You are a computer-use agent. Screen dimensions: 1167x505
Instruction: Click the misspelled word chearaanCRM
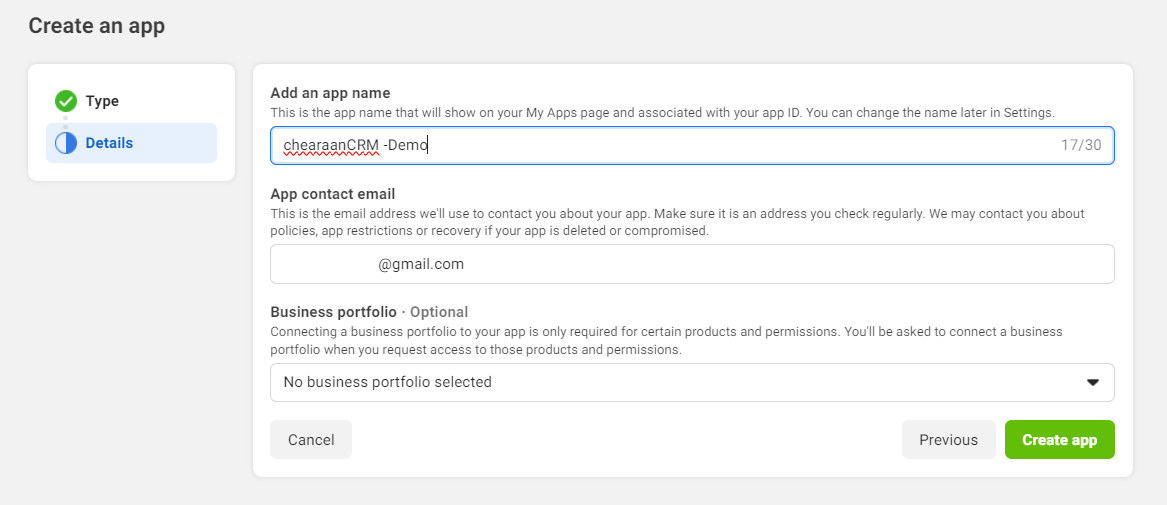click(331, 145)
